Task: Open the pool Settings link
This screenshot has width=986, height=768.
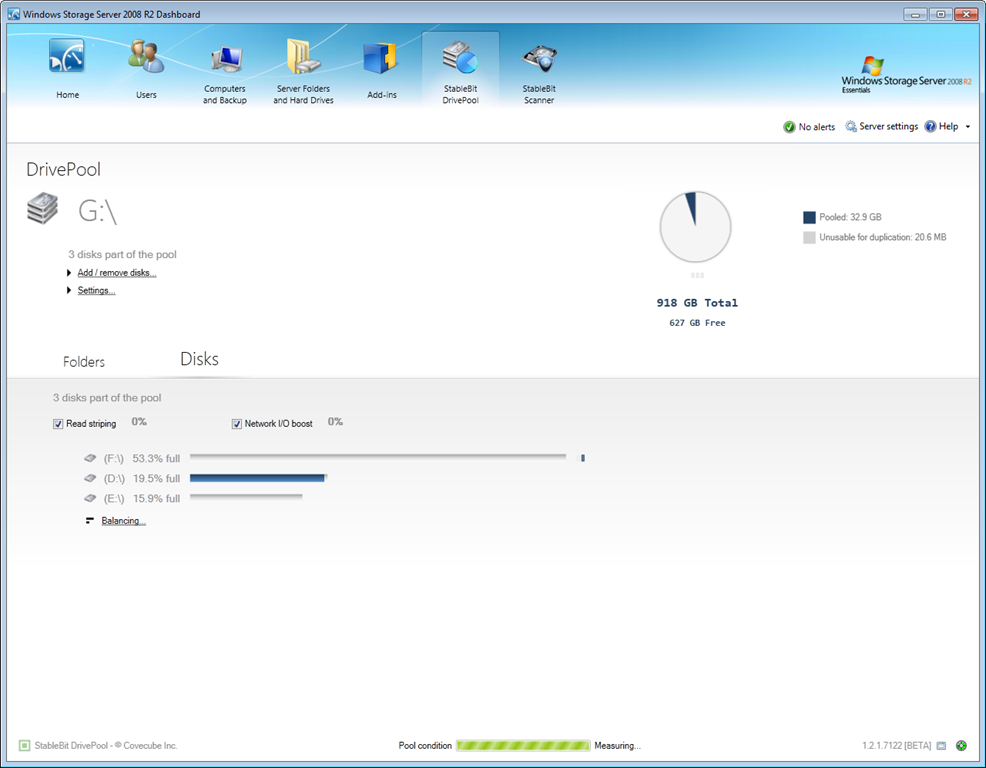Action: coord(96,290)
